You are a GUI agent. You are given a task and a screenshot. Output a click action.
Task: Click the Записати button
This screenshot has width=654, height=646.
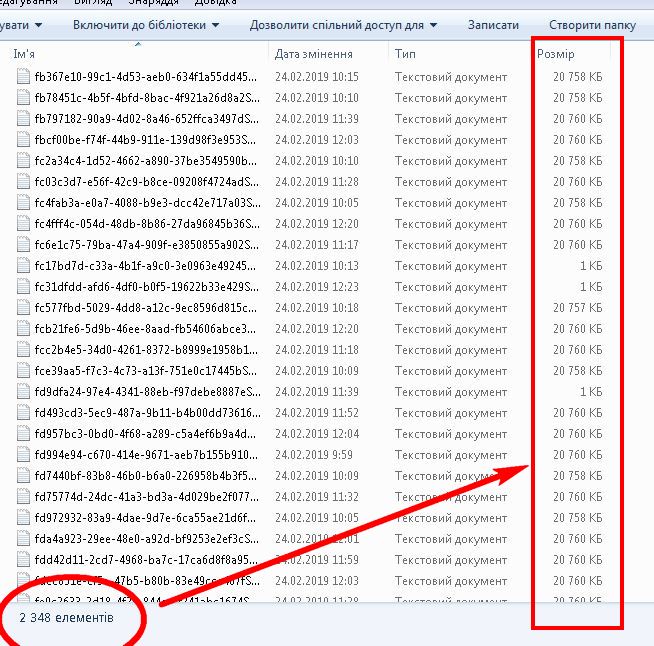[x=493, y=25]
